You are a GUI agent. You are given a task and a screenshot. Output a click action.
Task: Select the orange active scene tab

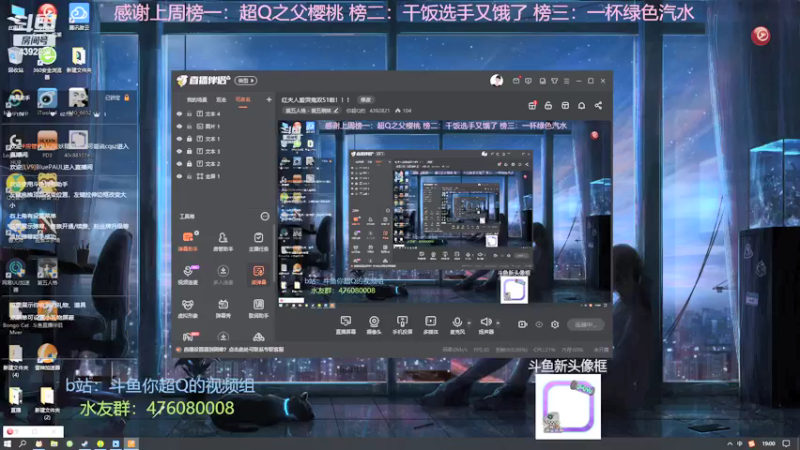click(243, 100)
